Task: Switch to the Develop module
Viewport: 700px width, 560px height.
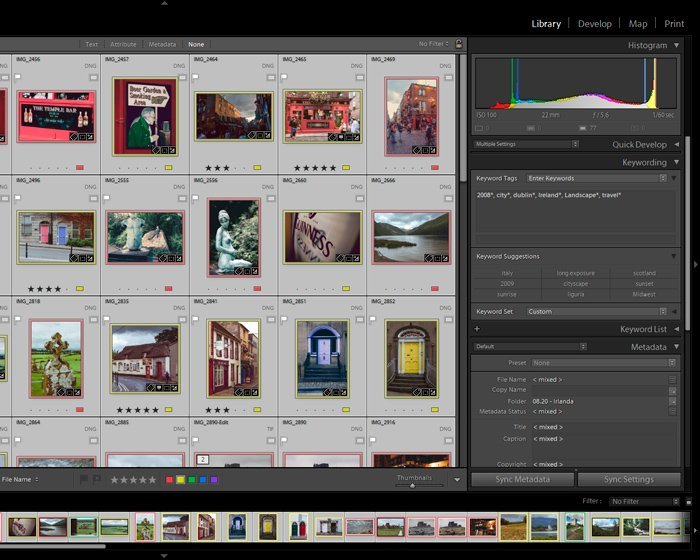Action: pos(595,24)
